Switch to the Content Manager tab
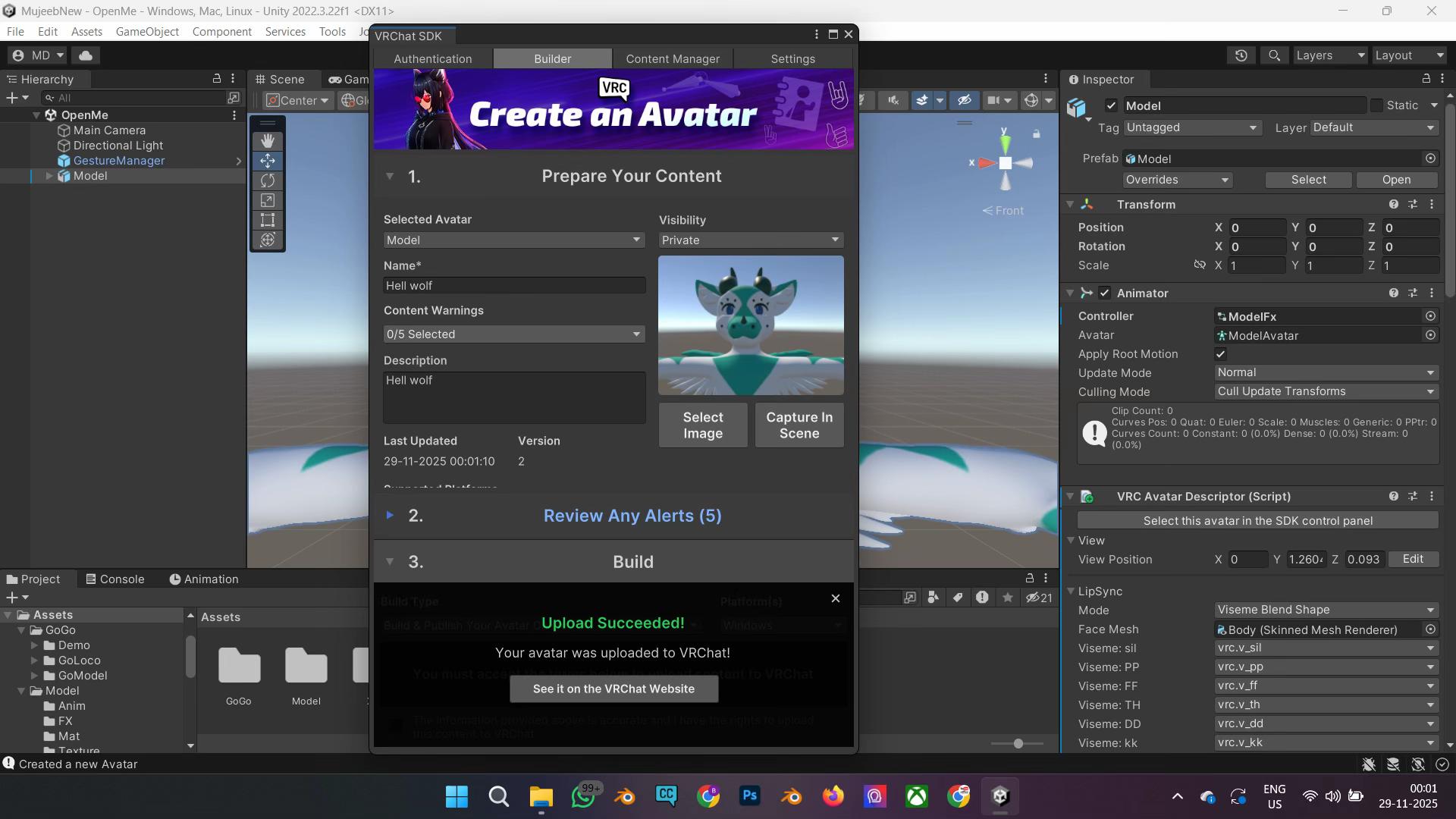The height and width of the screenshot is (819, 1456). [x=673, y=58]
